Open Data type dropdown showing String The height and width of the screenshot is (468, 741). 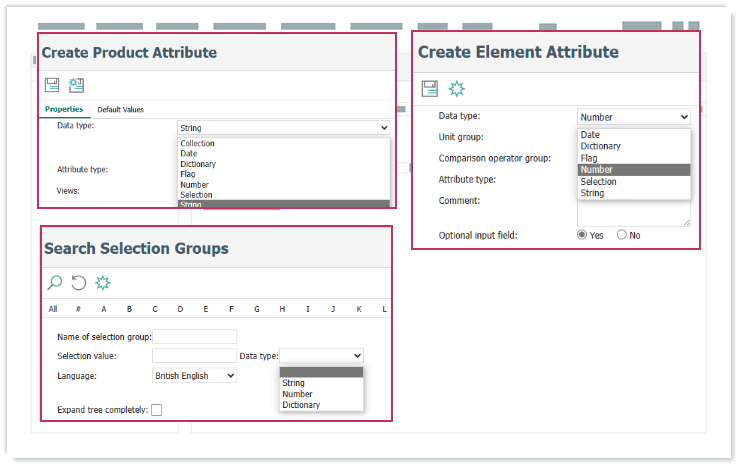tap(283, 128)
